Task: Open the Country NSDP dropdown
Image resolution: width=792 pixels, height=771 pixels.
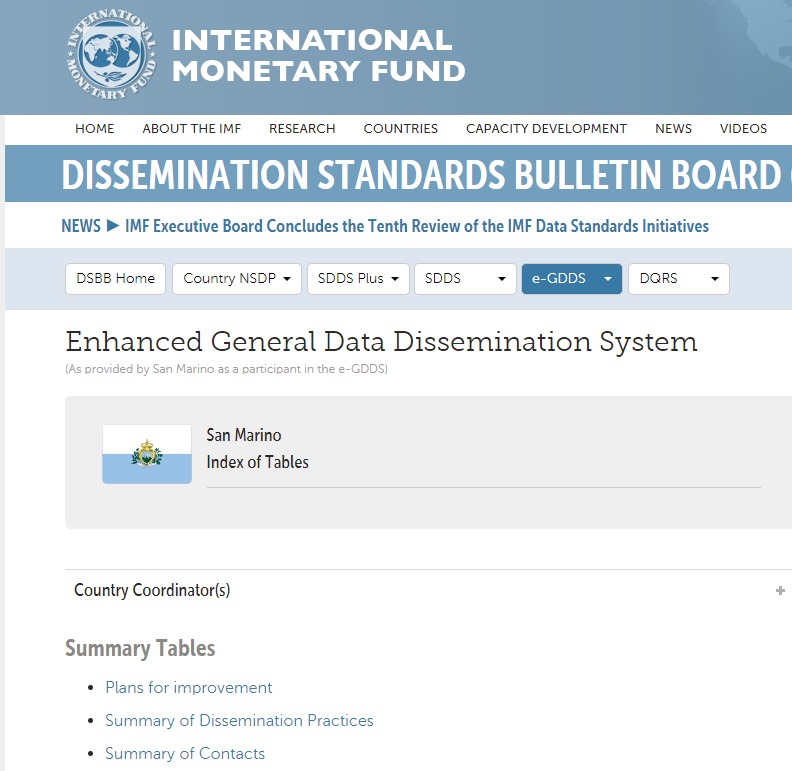Action: pyautogui.click(x=236, y=278)
